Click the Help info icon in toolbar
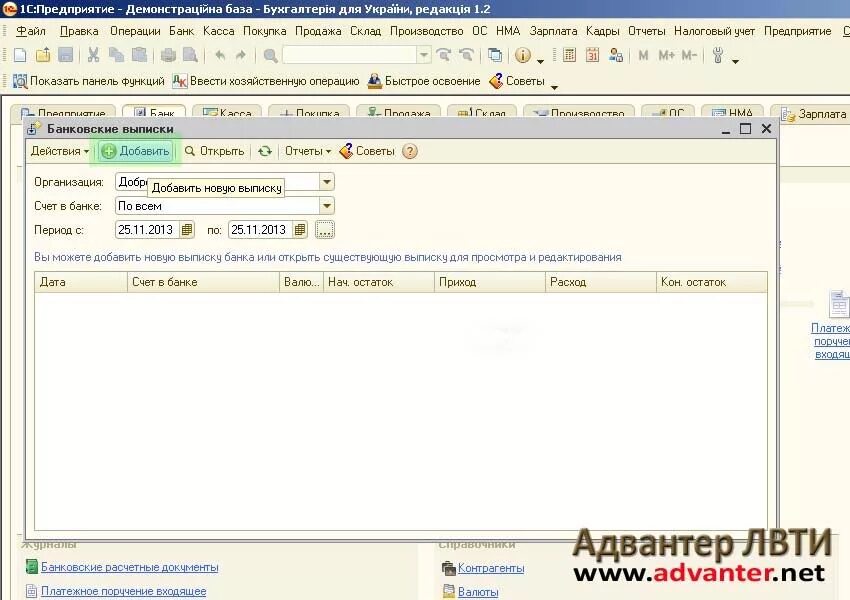850x600 pixels. coord(523,55)
